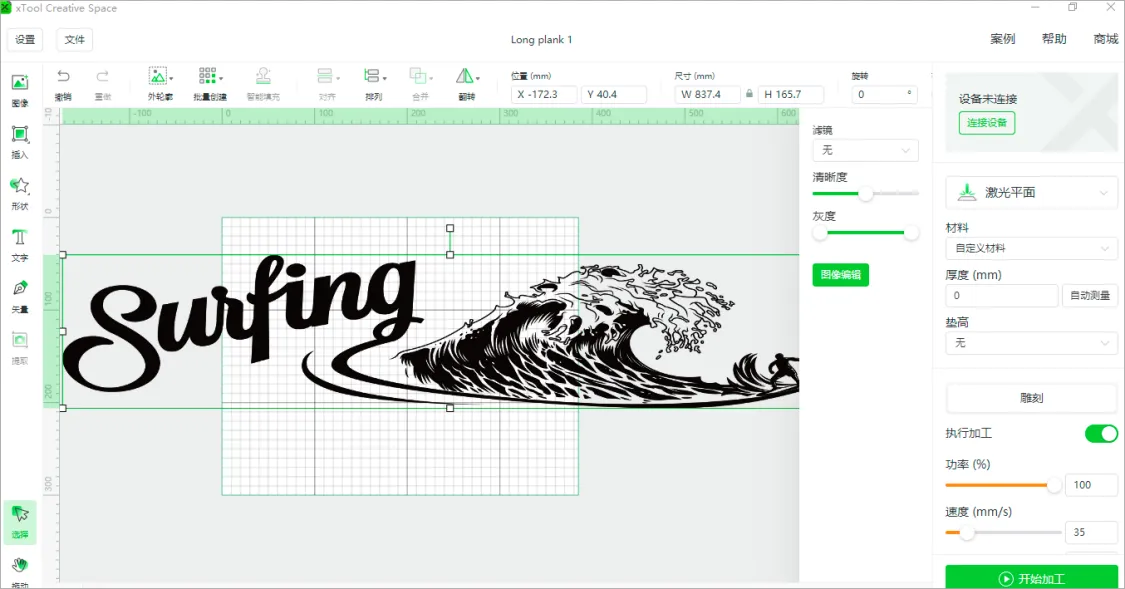Activate the 选择 (select) arrow tool
1125x589 pixels.
[20, 522]
